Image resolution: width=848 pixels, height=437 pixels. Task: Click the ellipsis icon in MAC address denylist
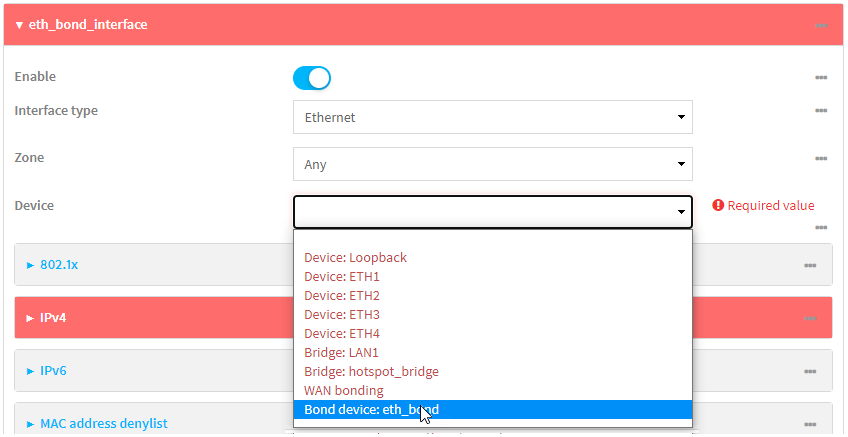[x=810, y=424]
